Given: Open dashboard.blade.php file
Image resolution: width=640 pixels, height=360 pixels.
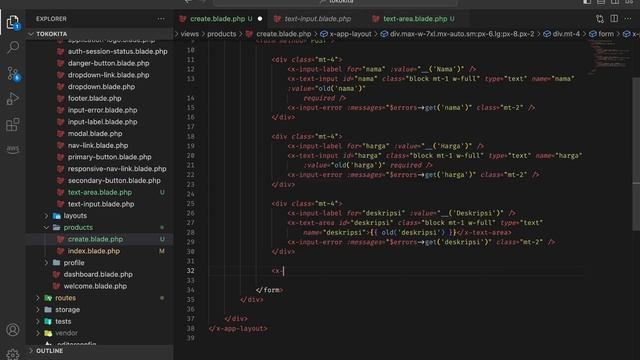Looking at the screenshot, I should 98,274.
